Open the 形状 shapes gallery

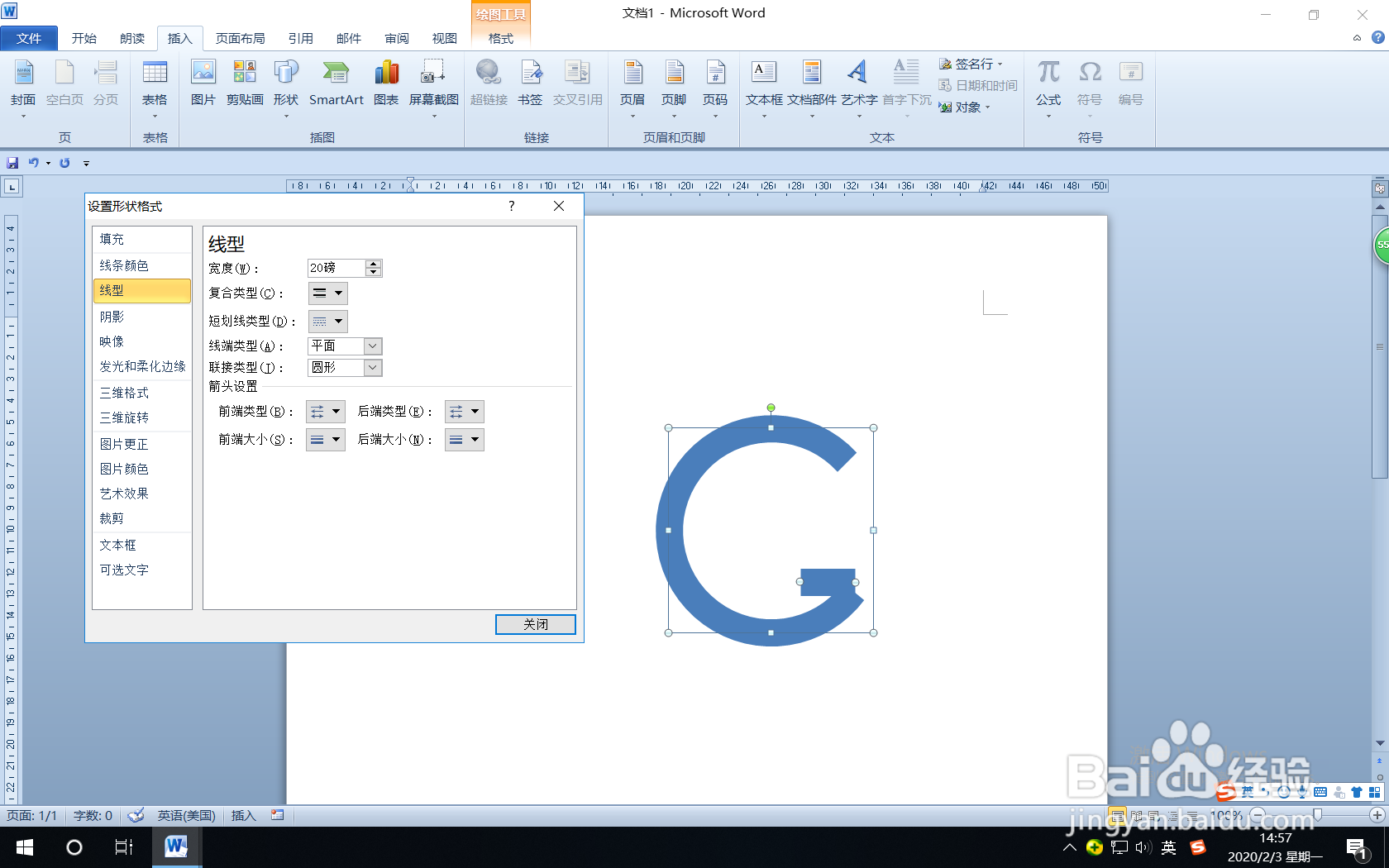pos(286,85)
